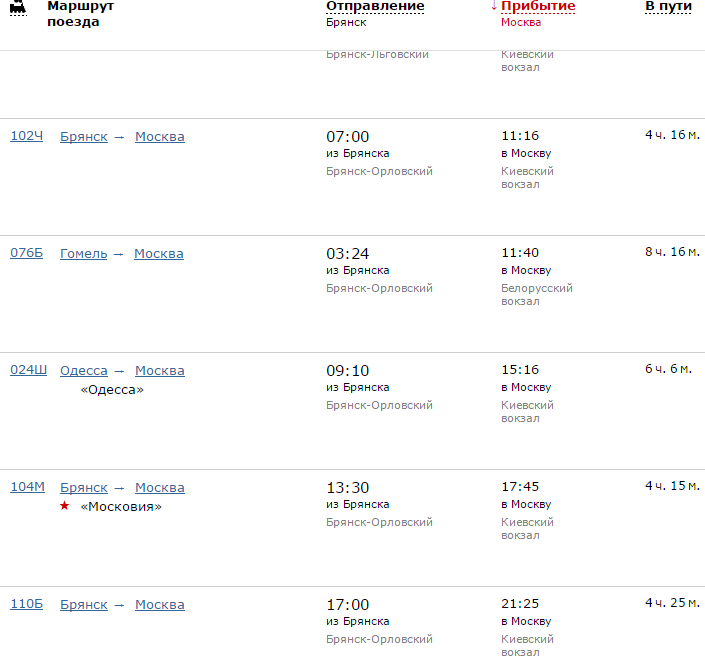The image size is (705, 671).
Task: Click Брянск link in the 102Ч row
Action: pyautogui.click(x=84, y=136)
